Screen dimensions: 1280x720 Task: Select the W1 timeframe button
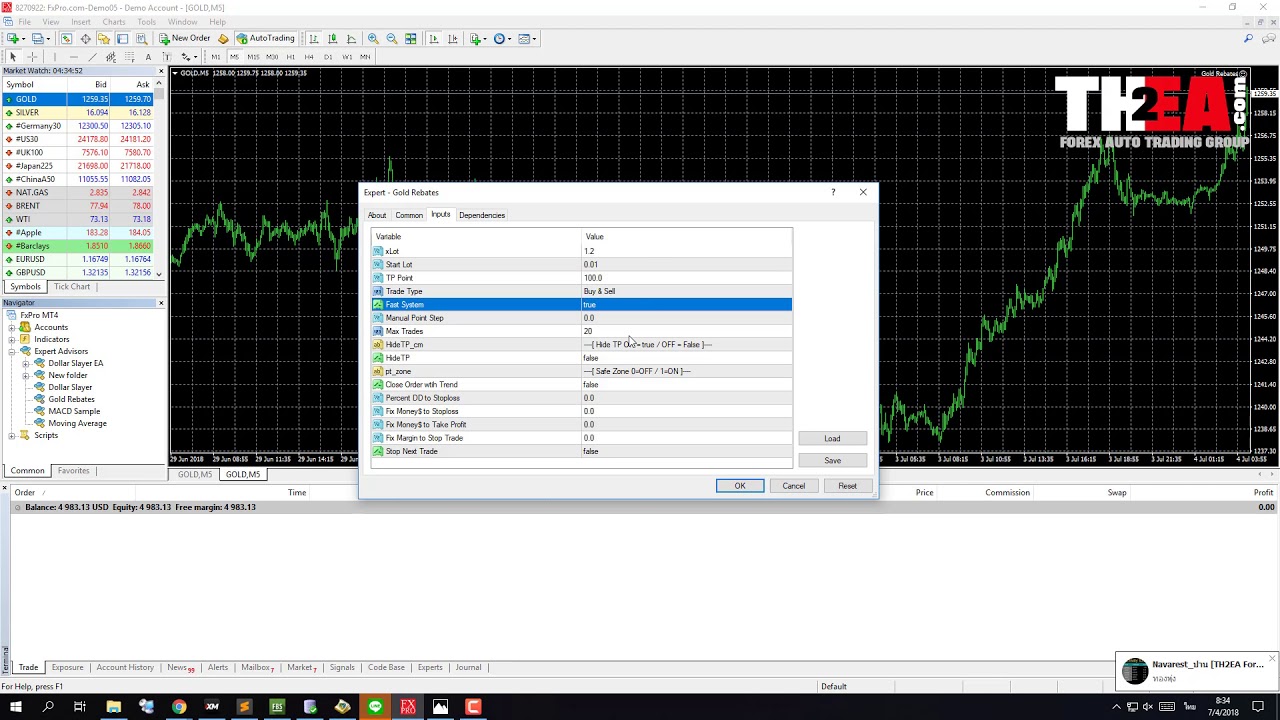[347, 57]
